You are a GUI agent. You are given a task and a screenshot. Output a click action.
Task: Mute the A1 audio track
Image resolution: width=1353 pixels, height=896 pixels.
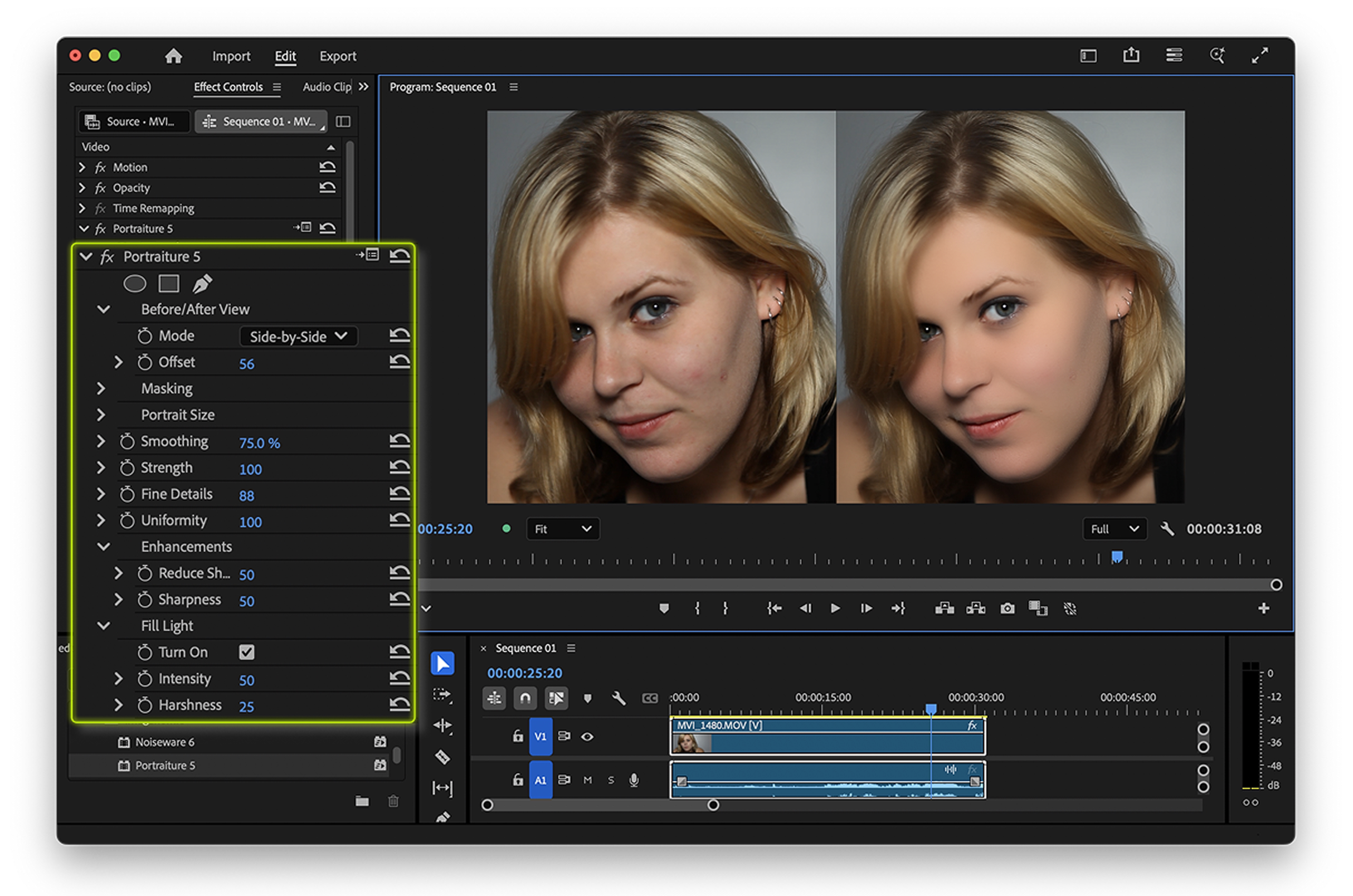(587, 780)
